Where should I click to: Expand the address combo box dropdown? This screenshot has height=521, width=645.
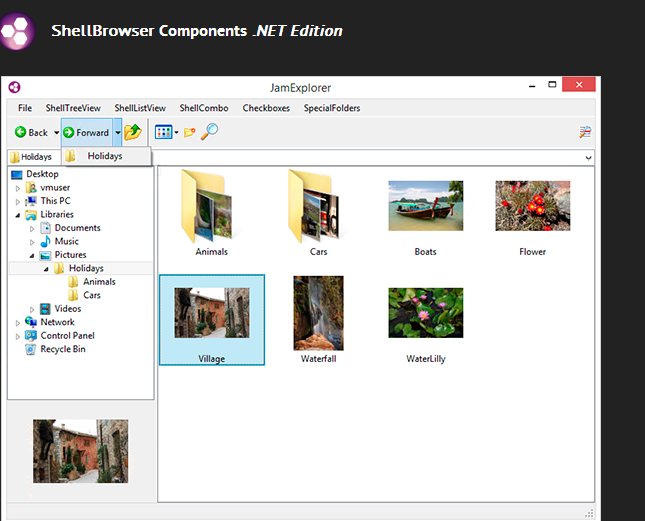click(x=589, y=158)
